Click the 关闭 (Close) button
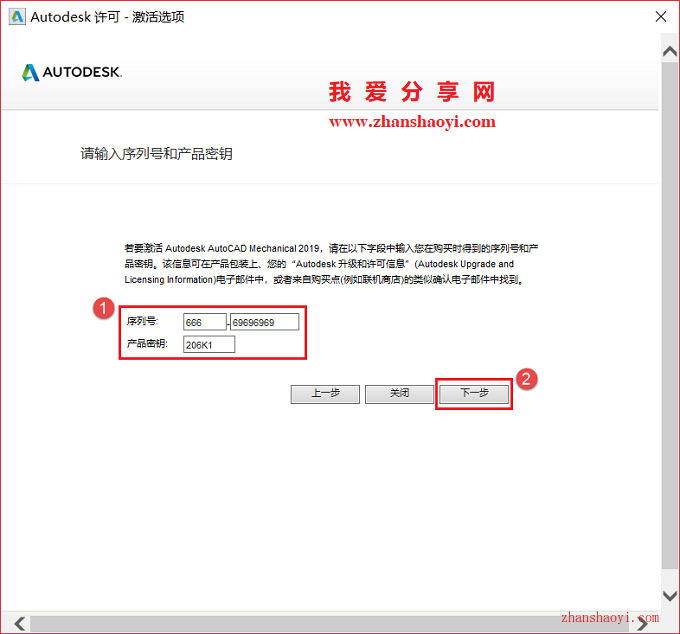Screen dimensions: 680x634 click(x=399, y=394)
